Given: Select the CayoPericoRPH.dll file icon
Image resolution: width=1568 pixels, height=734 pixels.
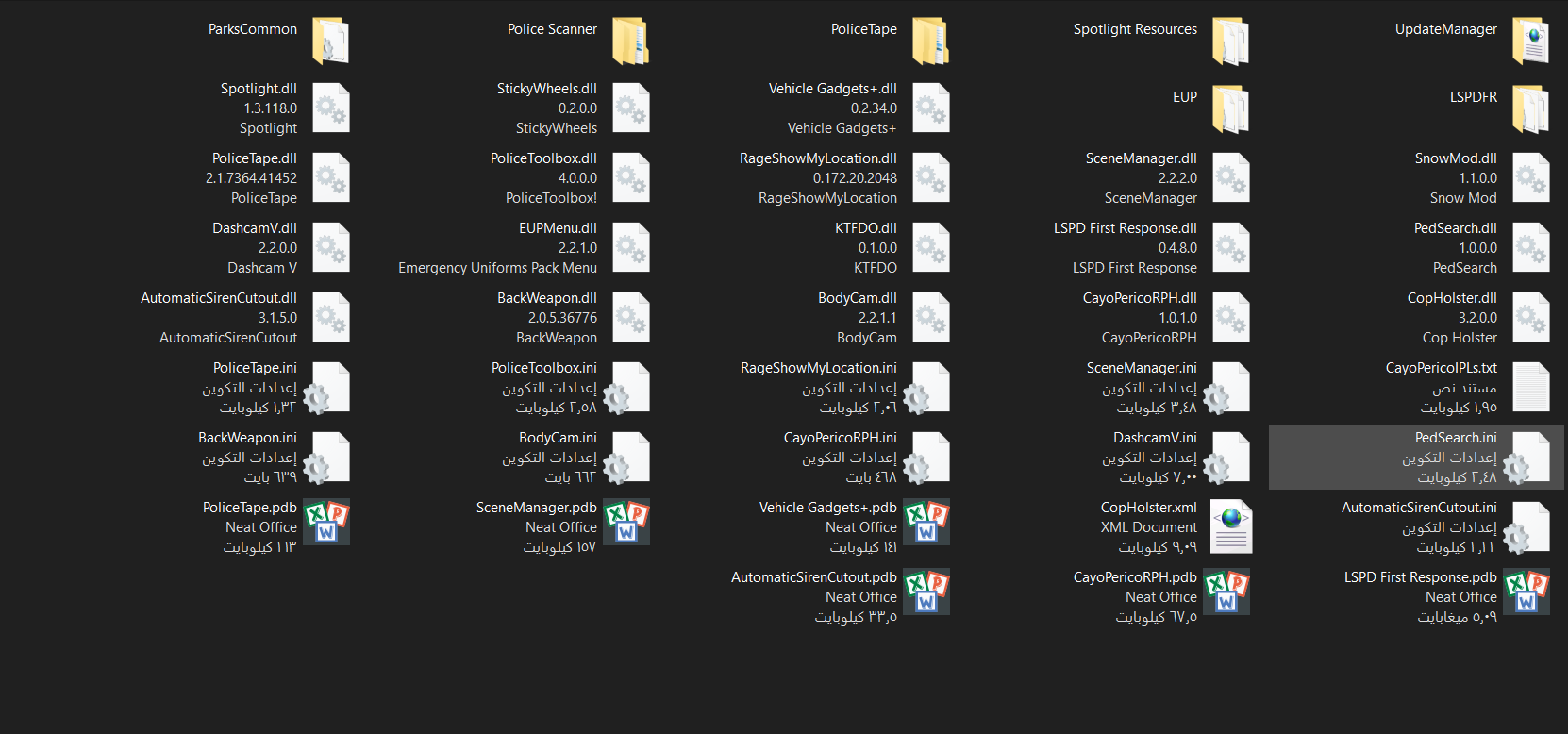Looking at the screenshot, I should (x=1230, y=317).
